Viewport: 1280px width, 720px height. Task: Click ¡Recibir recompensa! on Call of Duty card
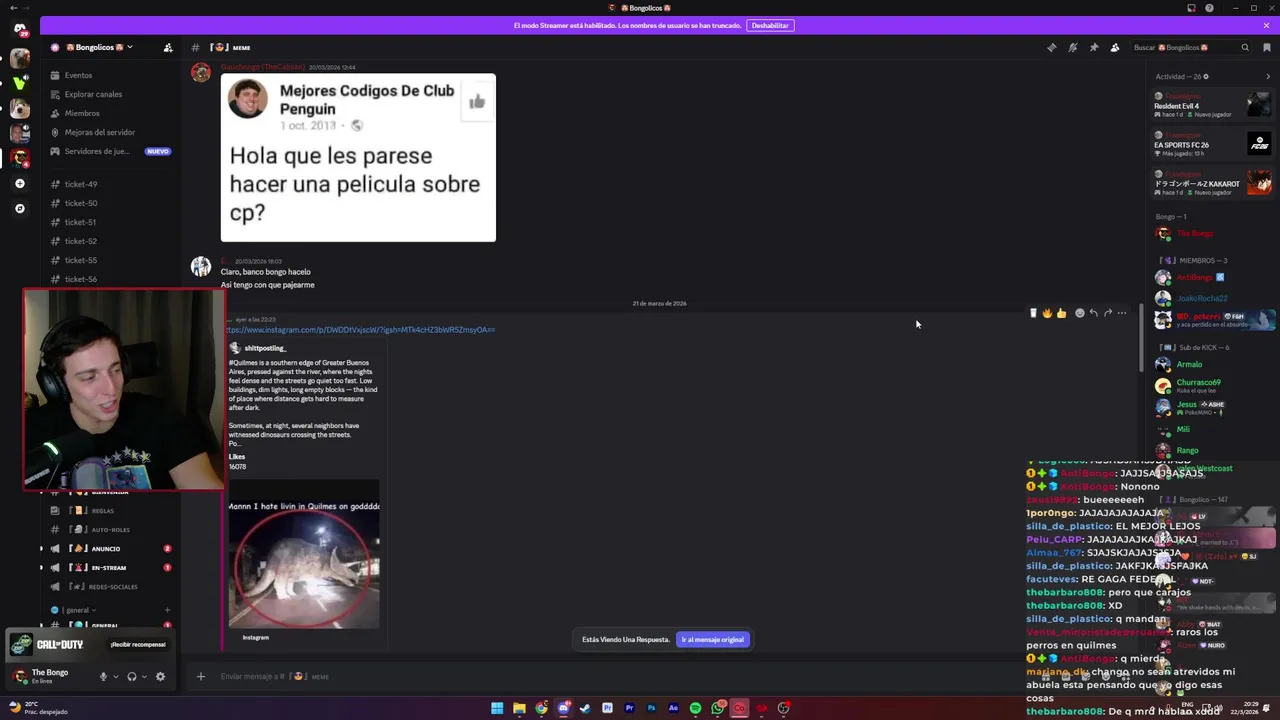(138, 644)
